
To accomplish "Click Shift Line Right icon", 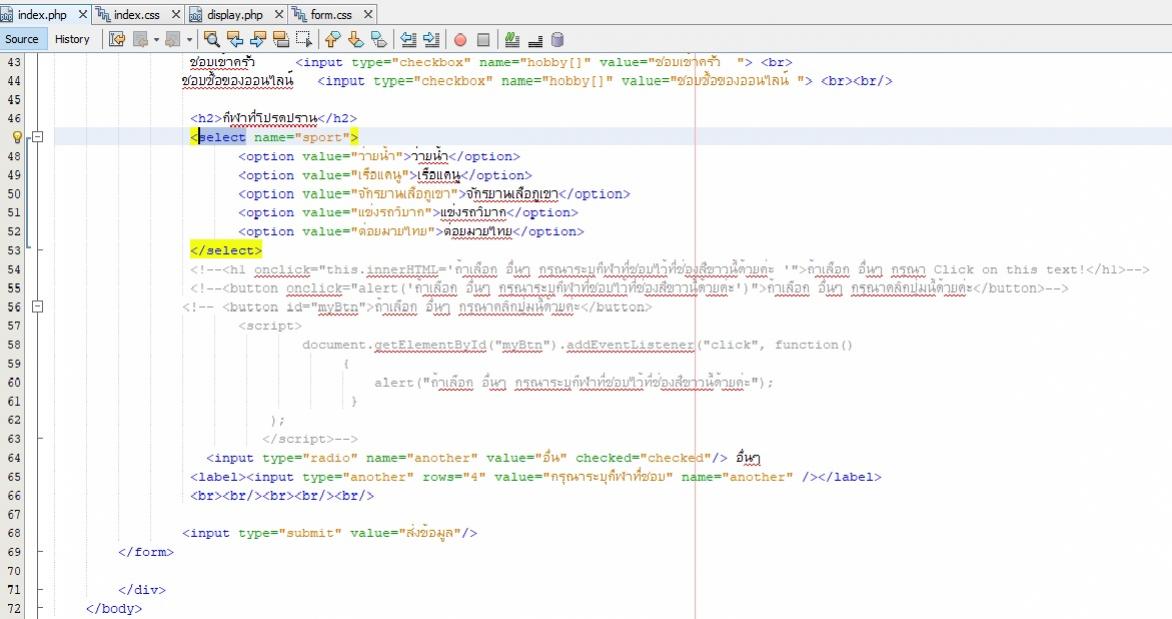I will [x=431, y=39].
